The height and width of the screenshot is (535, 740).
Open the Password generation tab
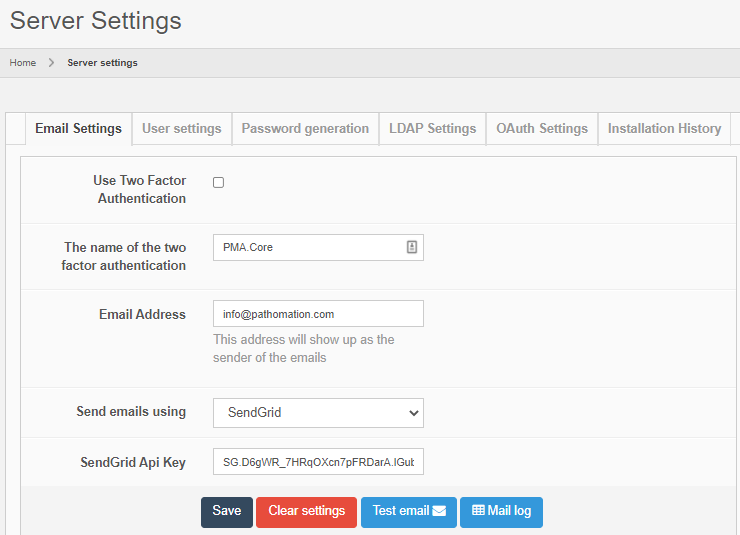click(x=305, y=128)
